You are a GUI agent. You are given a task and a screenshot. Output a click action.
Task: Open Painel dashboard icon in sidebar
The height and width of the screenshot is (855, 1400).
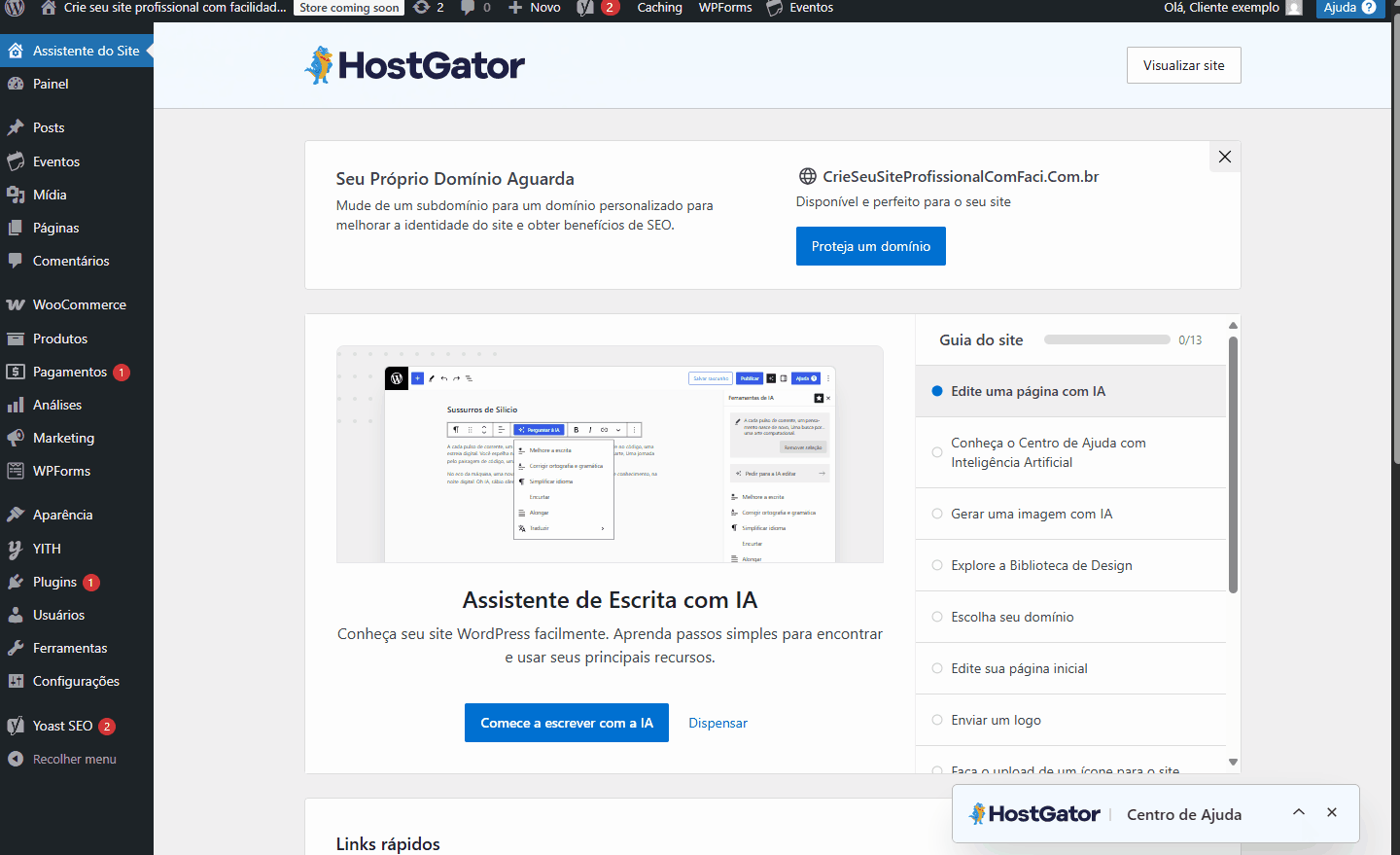click(x=16, y=84)
